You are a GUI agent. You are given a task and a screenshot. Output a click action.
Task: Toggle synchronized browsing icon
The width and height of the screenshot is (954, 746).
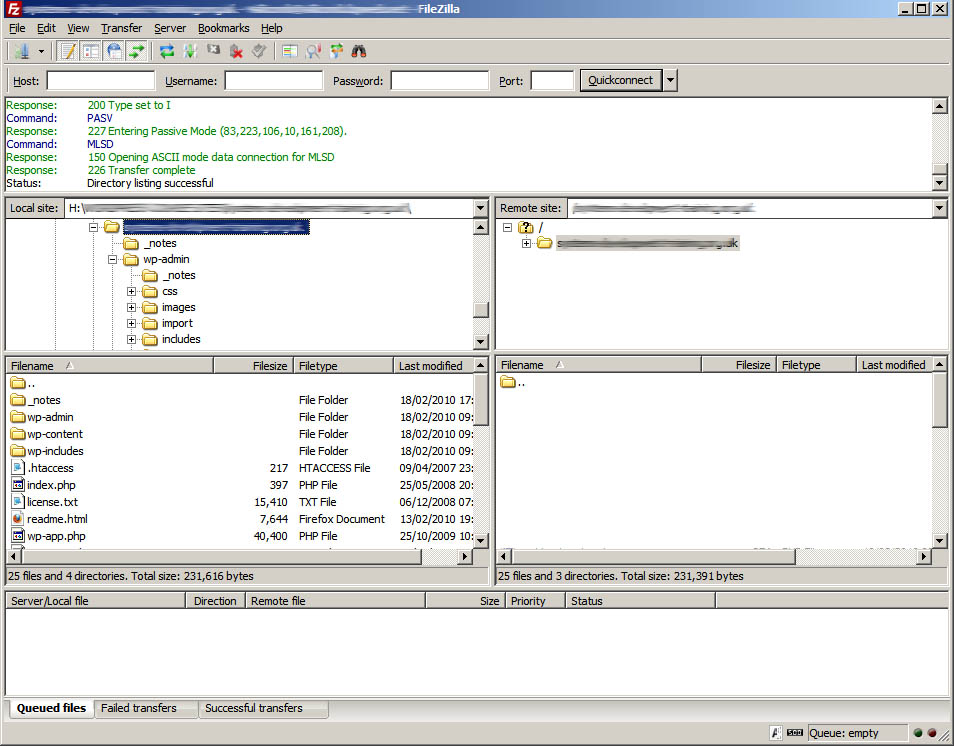[x=336, y=52]
